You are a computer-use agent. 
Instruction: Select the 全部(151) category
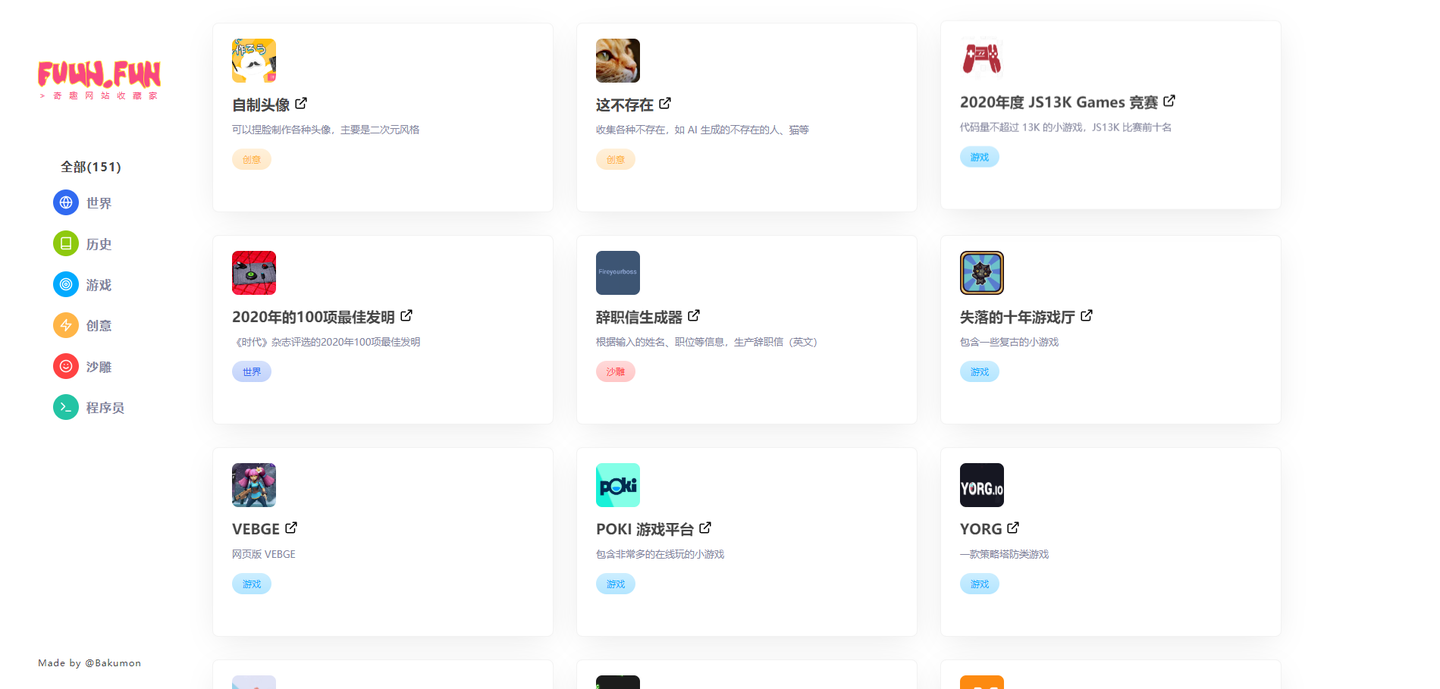pyautogui.click(x=91, y=167)
